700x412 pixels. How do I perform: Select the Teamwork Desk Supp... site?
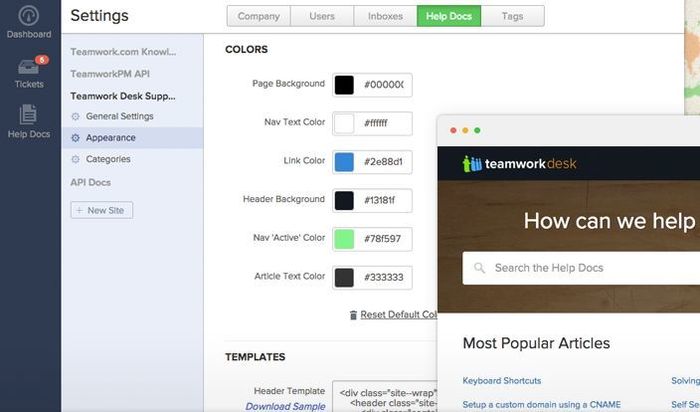coord(123,96)
